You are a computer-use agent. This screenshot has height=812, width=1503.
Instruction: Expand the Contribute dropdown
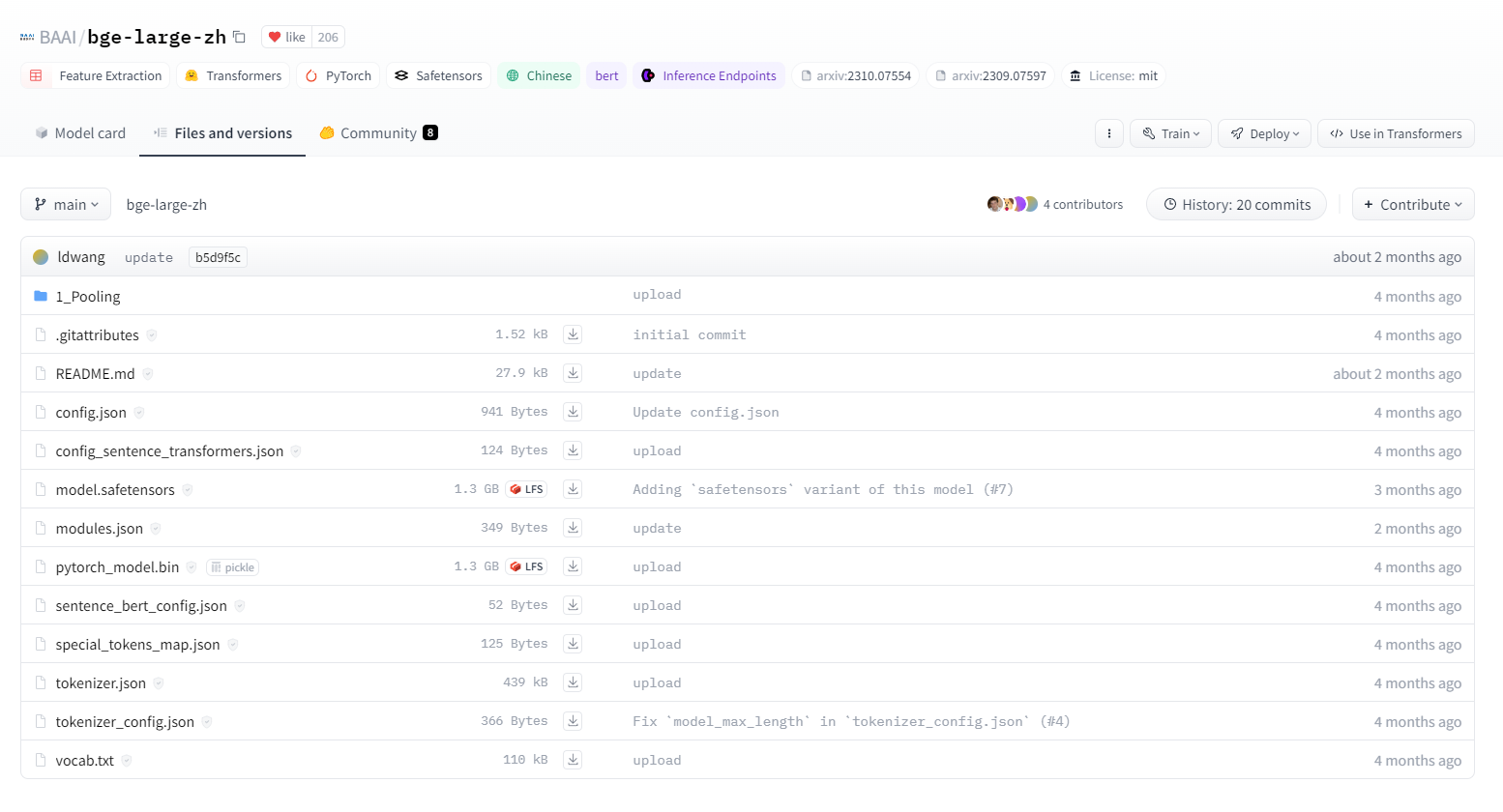[1413, 204]
